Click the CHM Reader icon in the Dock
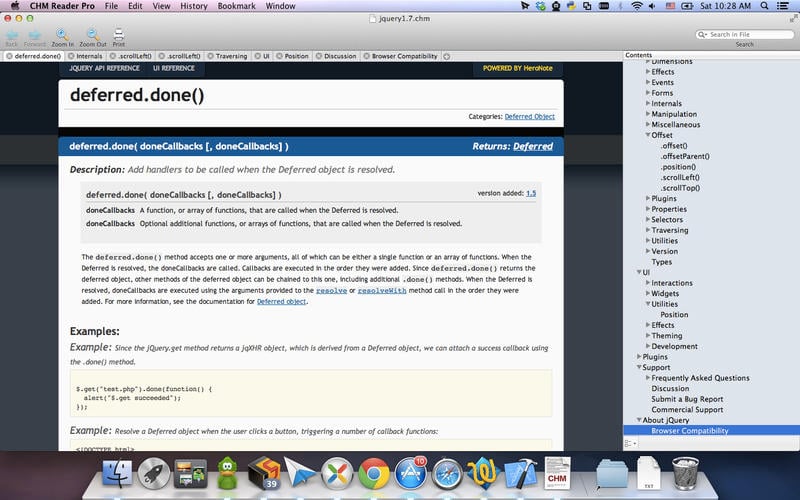Viewport: 800px width, 500px height. pos(557,473)
